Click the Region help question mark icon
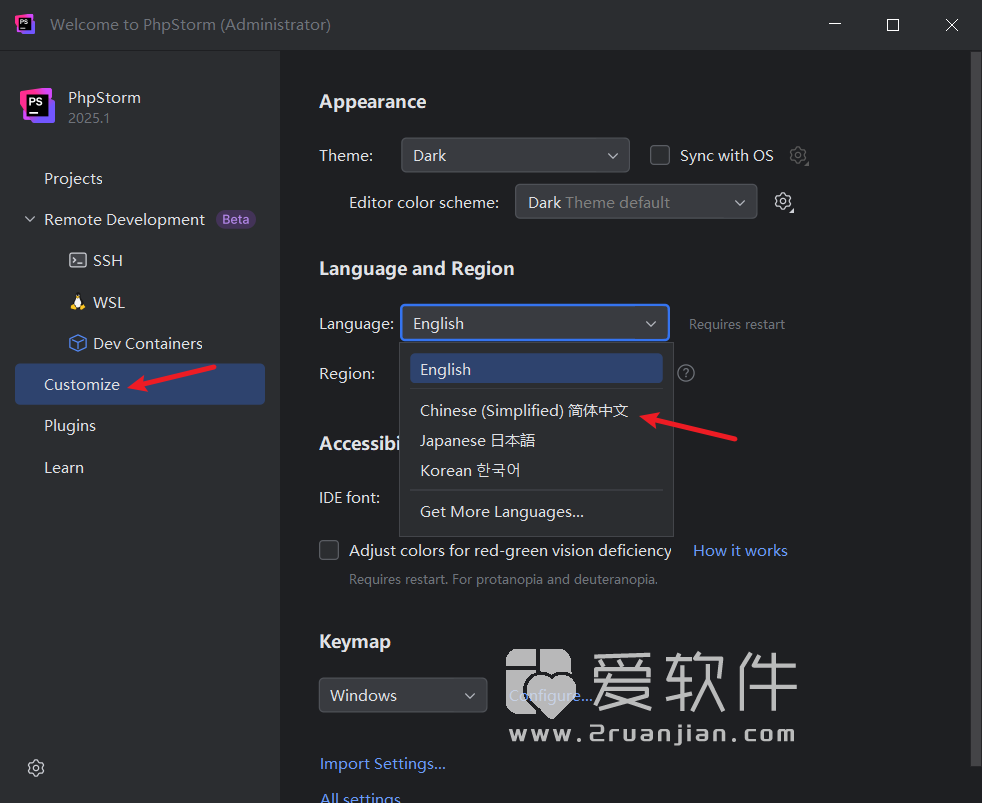 click(x=686, y=373)
